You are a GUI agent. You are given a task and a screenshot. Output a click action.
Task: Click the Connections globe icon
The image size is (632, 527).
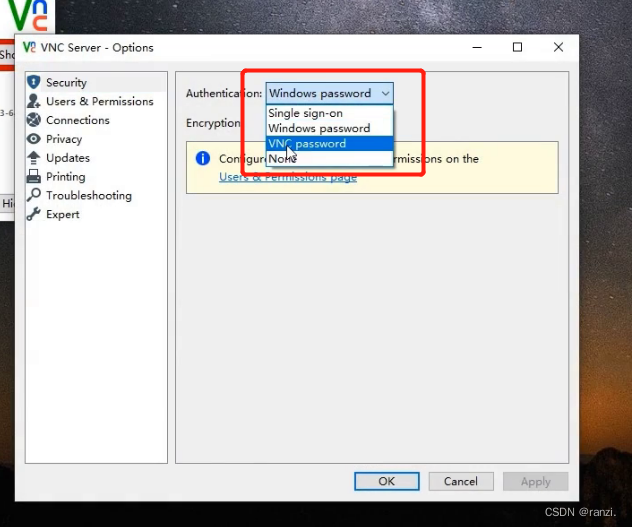[x=33, y=120]
